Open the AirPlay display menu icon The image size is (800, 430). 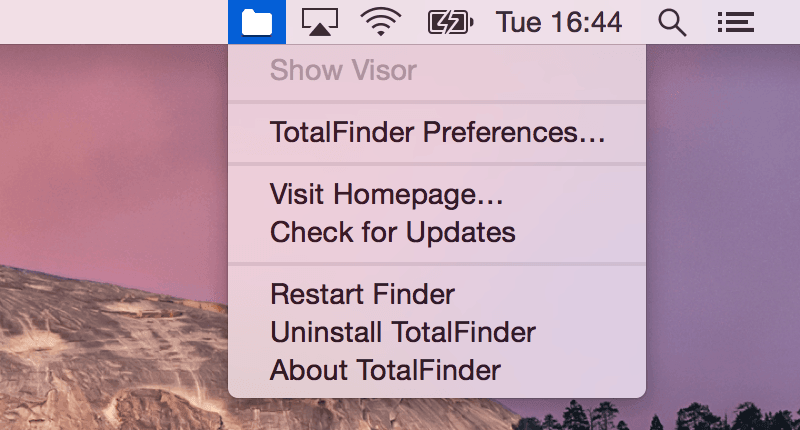tap(318, 21)
